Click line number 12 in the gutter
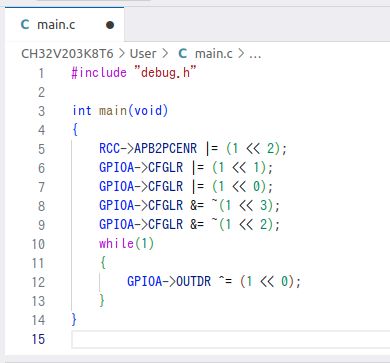Image resolution: width=390 pixels, height=363 pixels. pos(38,282)
